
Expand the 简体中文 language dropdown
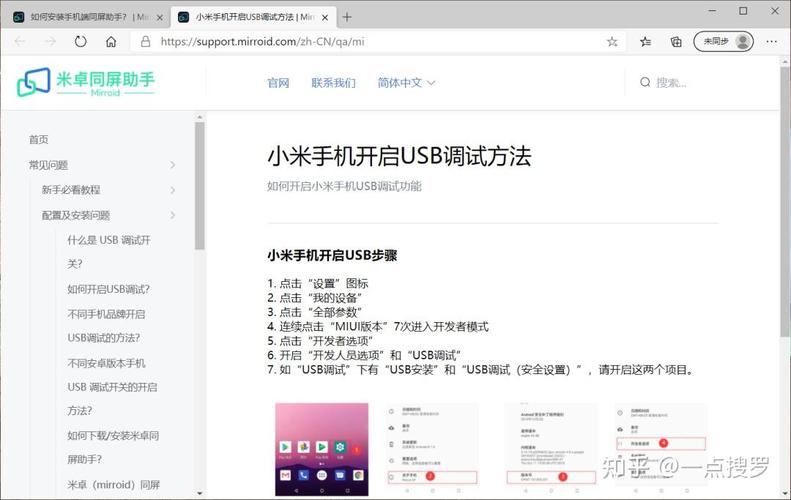pyautogui.click(x=406, y=82)
